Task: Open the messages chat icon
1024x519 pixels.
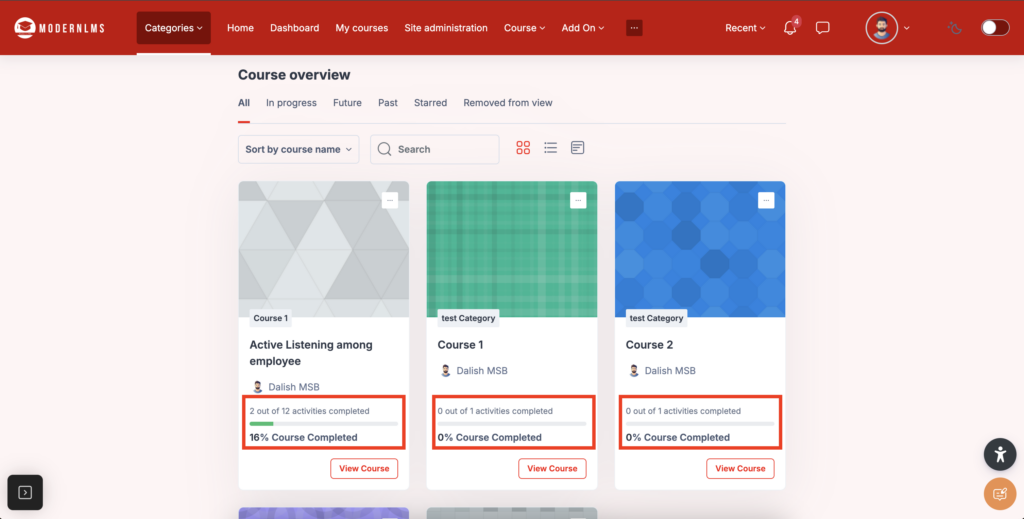Action: [x=822, y=28]
